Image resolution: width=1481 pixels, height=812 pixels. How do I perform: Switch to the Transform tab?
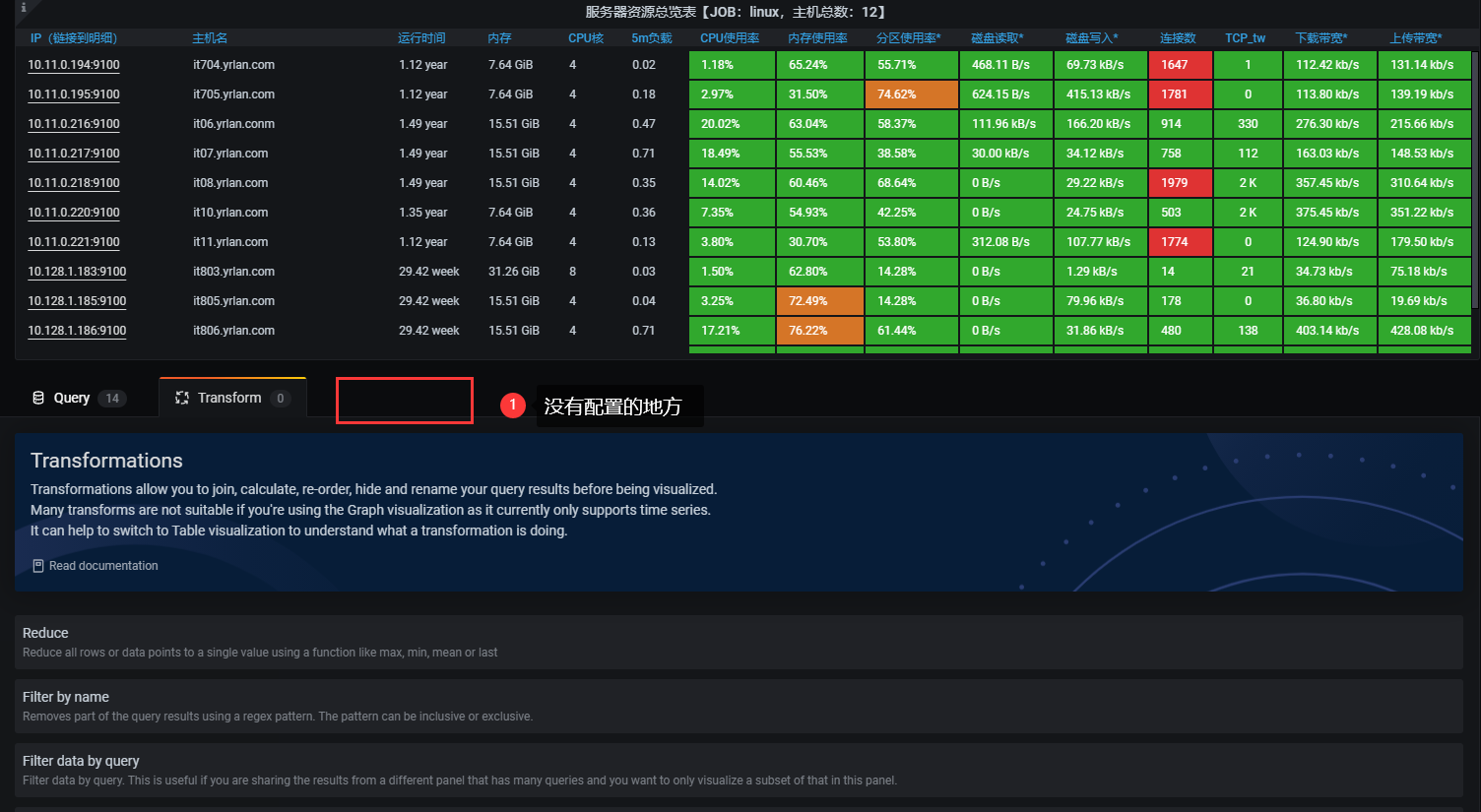click(x=232, y=398)
